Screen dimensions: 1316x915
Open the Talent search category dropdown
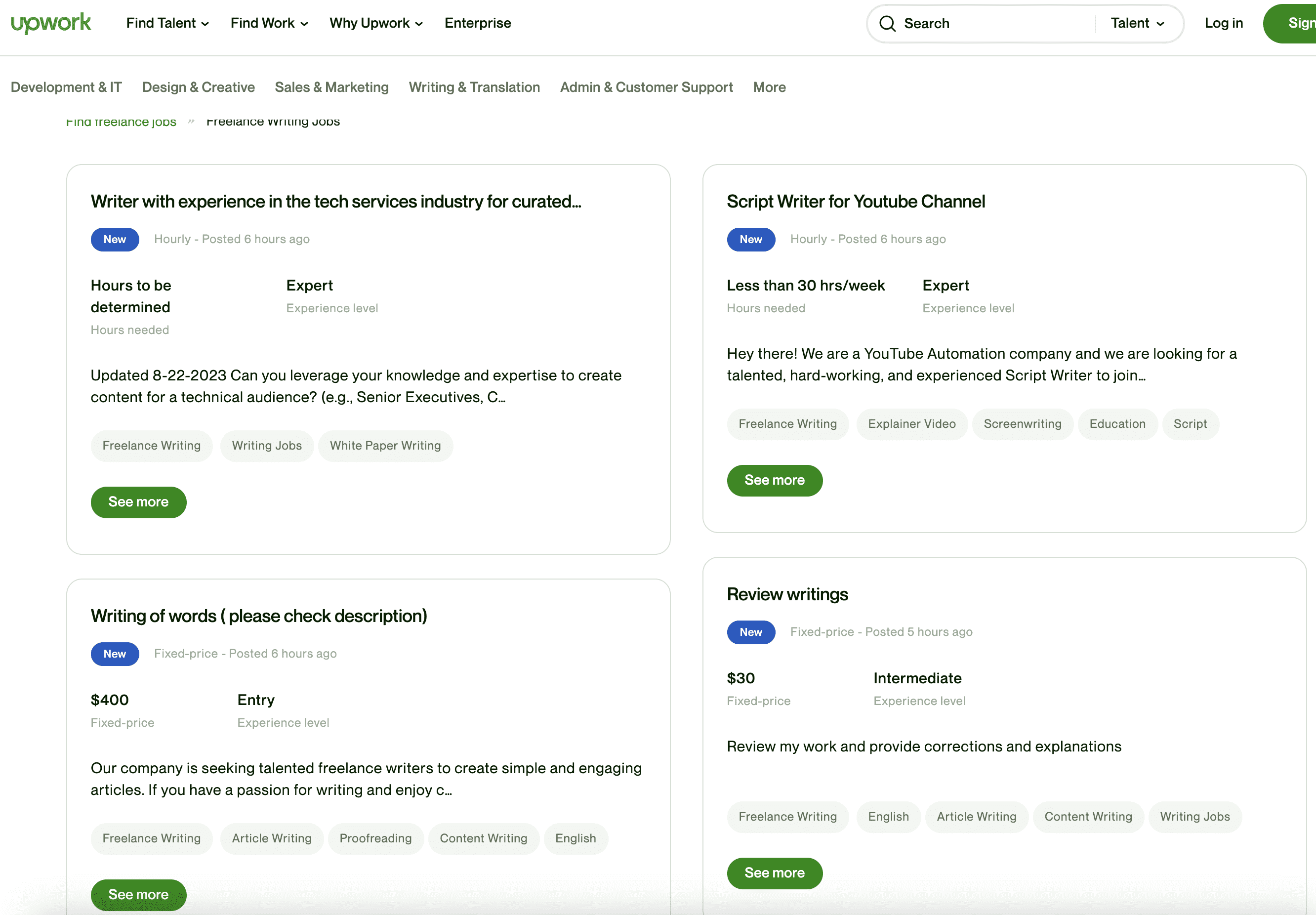[1137, 23]
